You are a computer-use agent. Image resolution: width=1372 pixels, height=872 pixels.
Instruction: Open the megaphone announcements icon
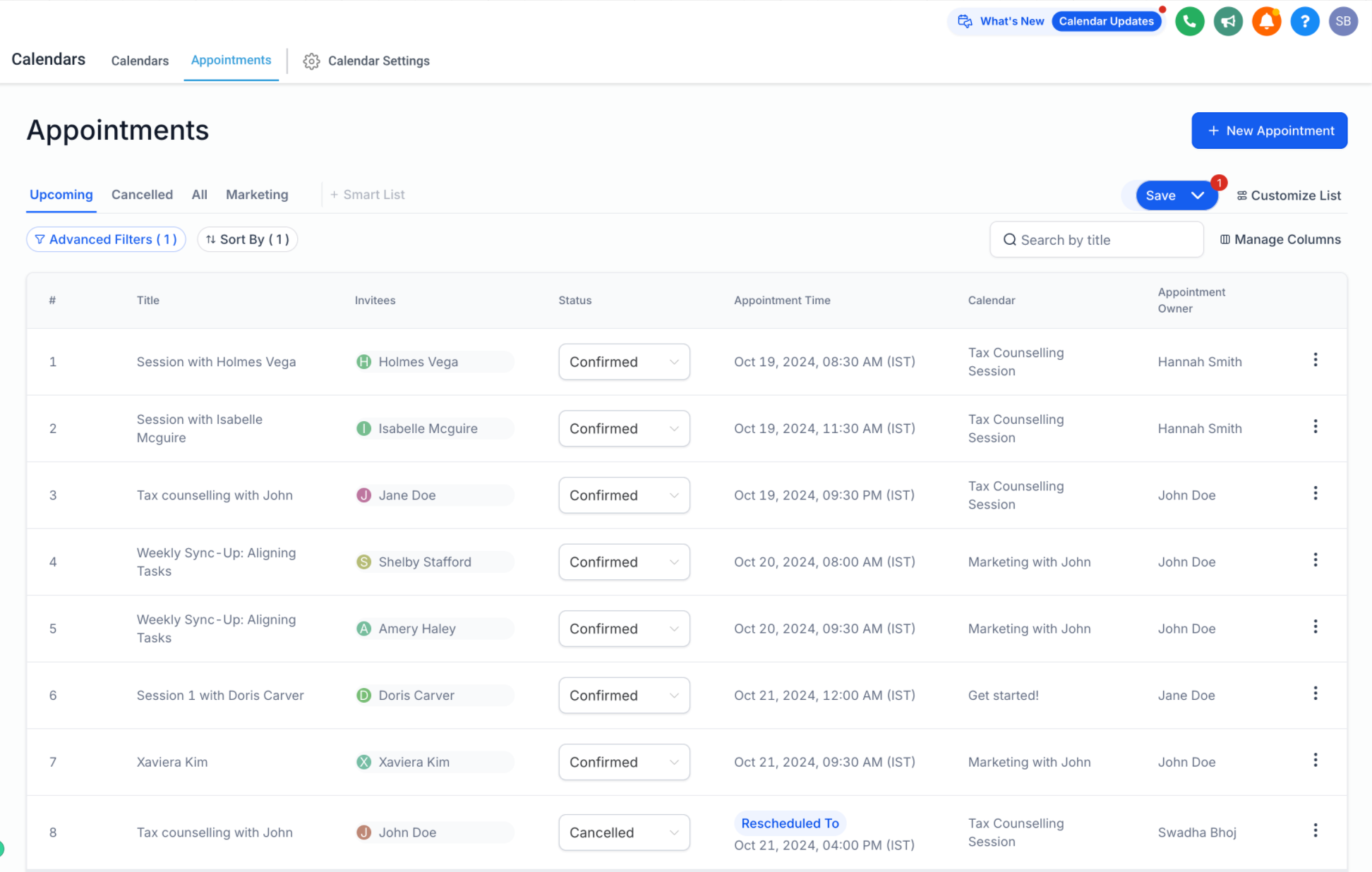(x=1228, y=21)
